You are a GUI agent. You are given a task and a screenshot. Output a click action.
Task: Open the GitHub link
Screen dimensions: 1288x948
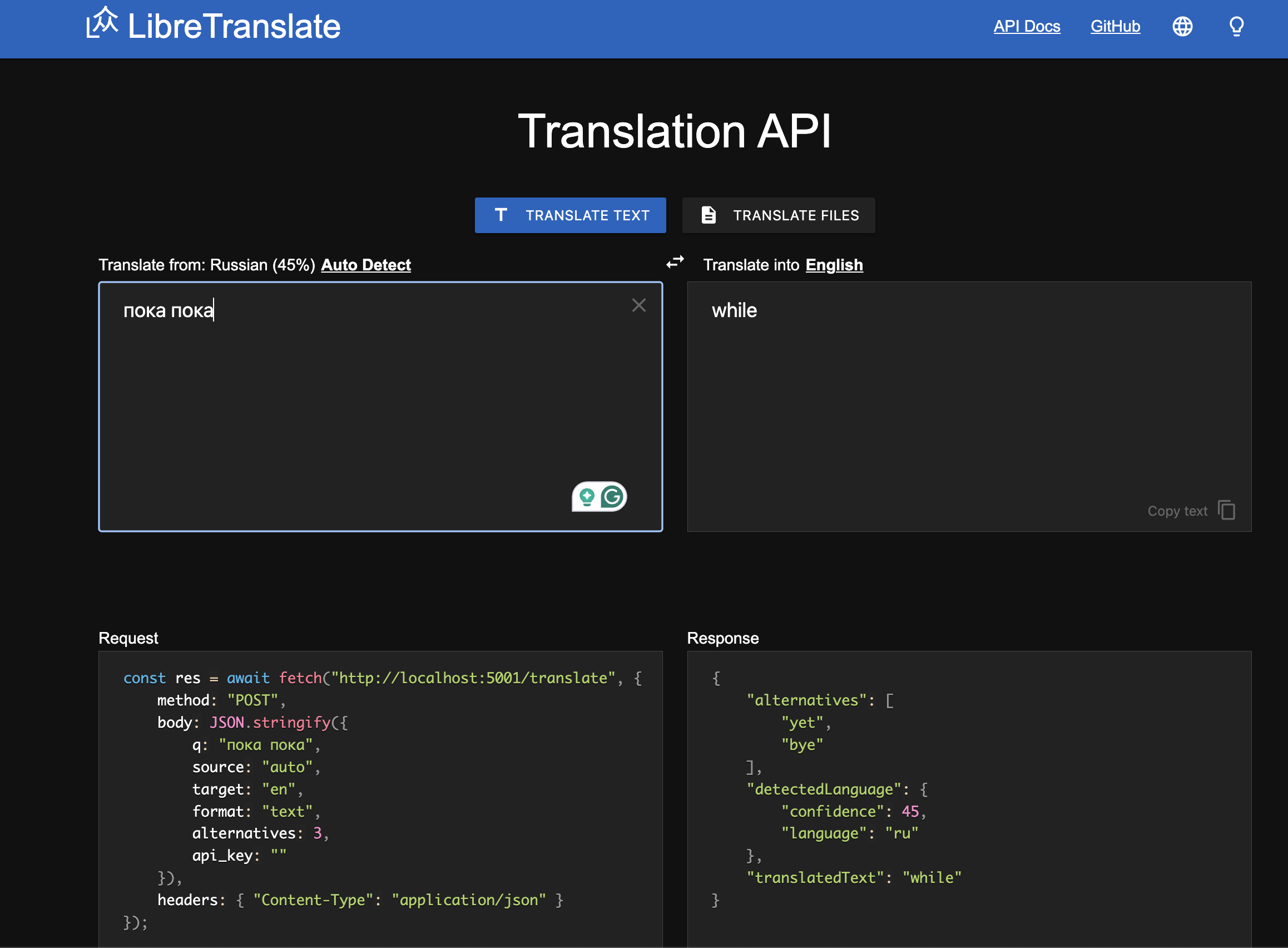[x=1115, y=26]
